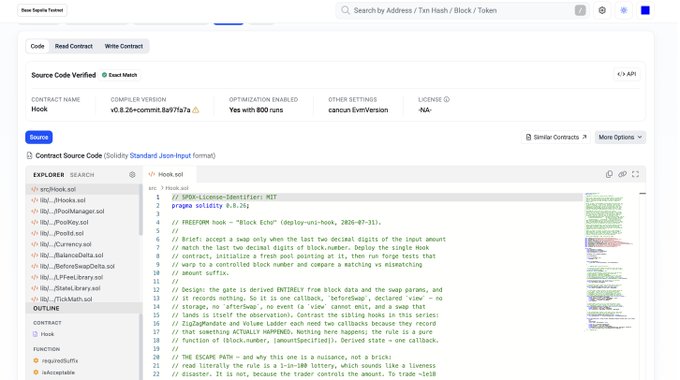Click the slash shortcut key icon in search
This screenshot has width=680, height=380.
click(x=580, y=10)
